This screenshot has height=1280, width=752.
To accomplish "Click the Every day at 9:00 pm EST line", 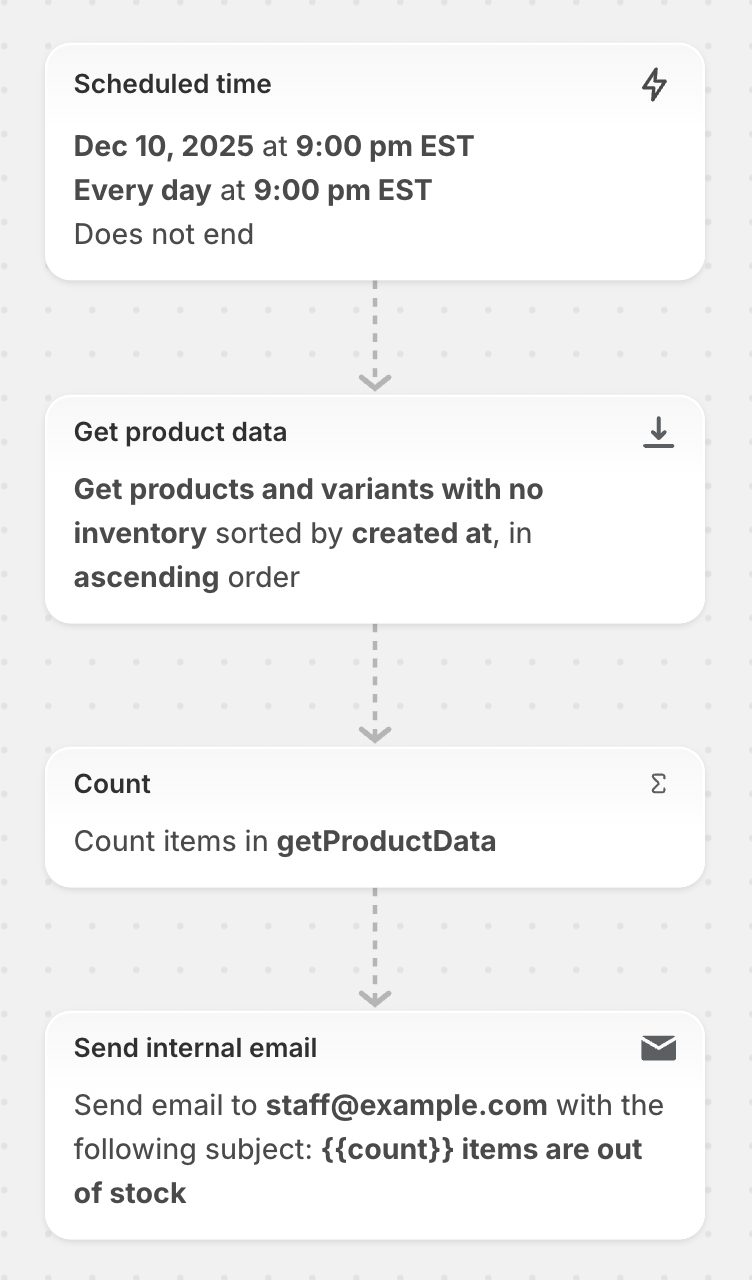I will click(x=253, y=190).
